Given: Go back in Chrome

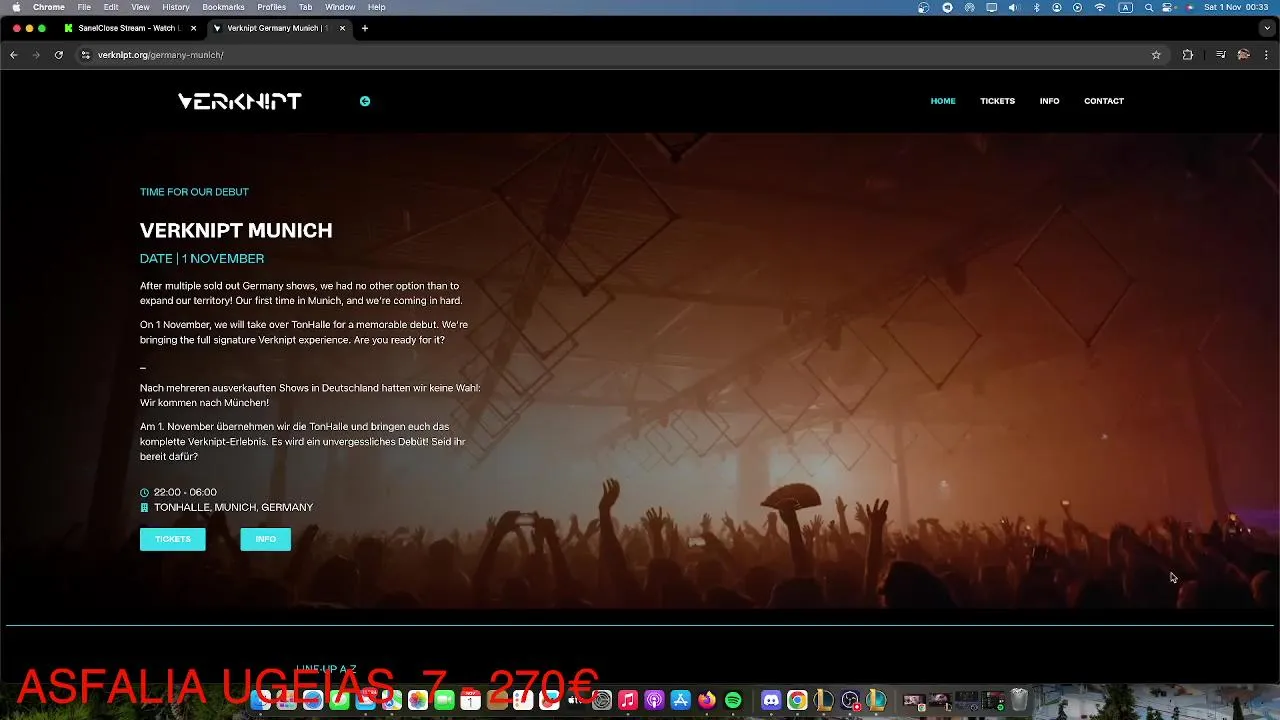Looking at the screenshot, I should [x=13, y=55].
